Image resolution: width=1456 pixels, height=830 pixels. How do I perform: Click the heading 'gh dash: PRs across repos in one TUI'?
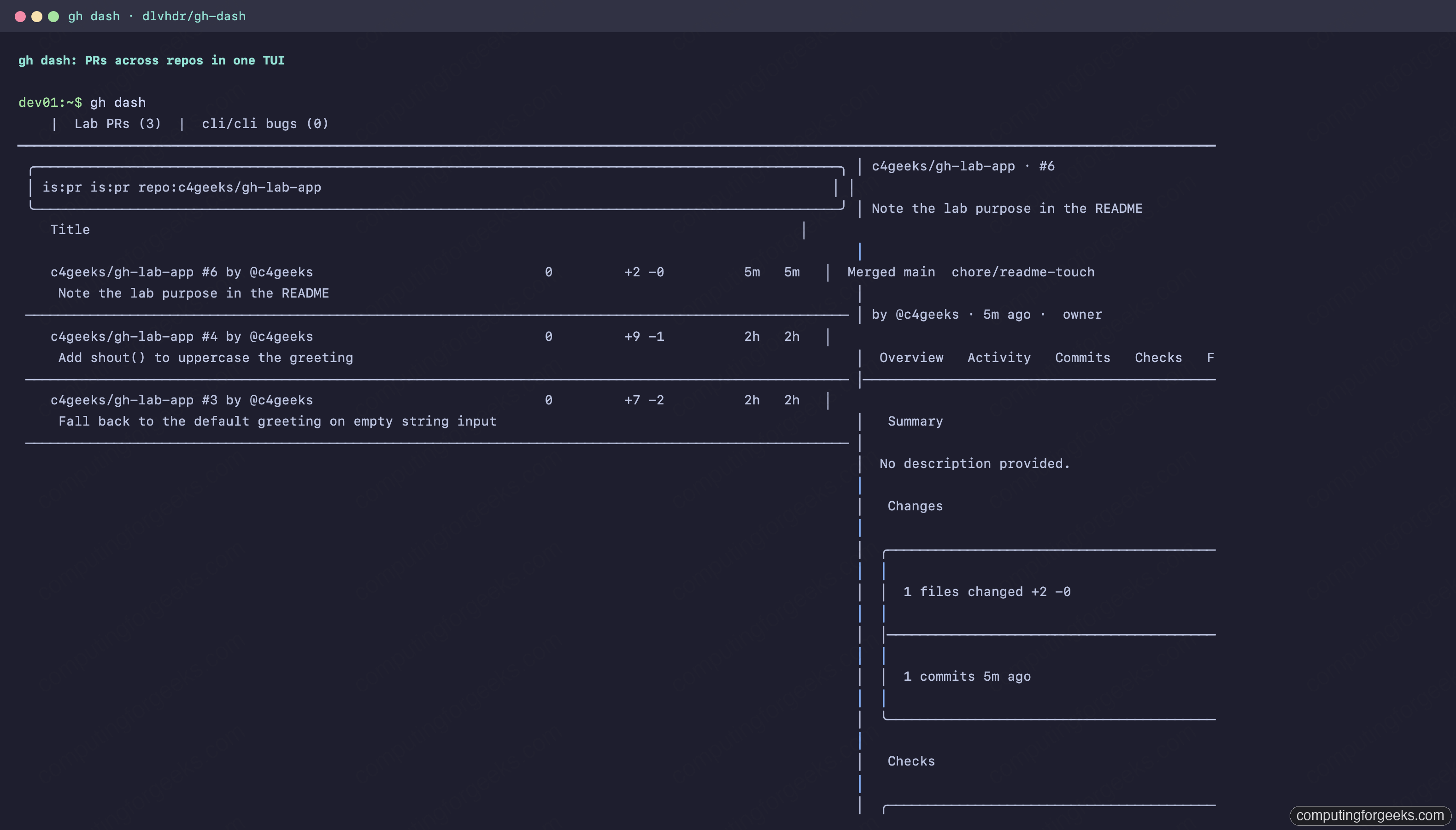pyautogui.click(x=151, y=60)
